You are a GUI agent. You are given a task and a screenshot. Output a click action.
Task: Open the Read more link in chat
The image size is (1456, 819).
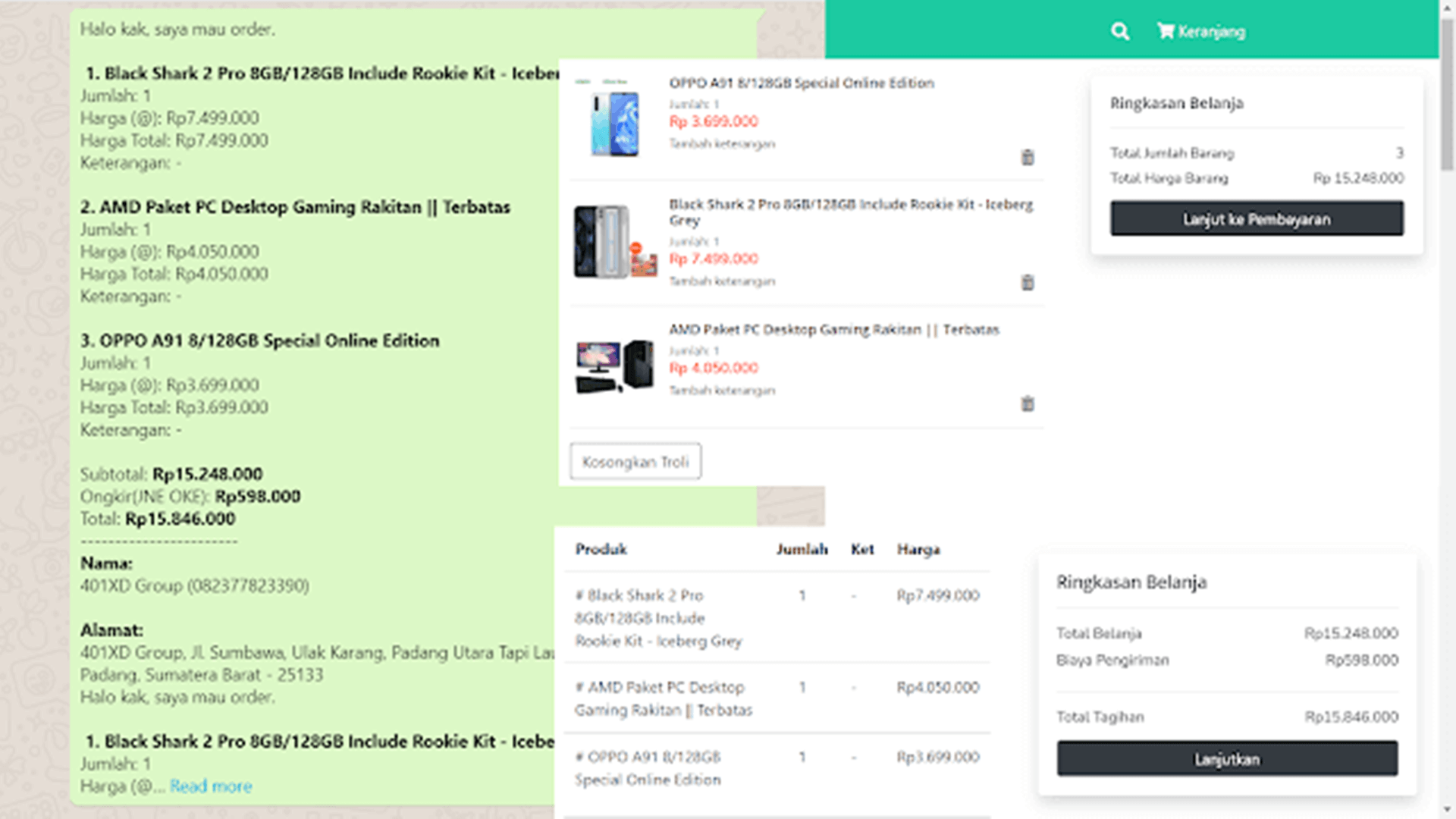click(211, 786)
